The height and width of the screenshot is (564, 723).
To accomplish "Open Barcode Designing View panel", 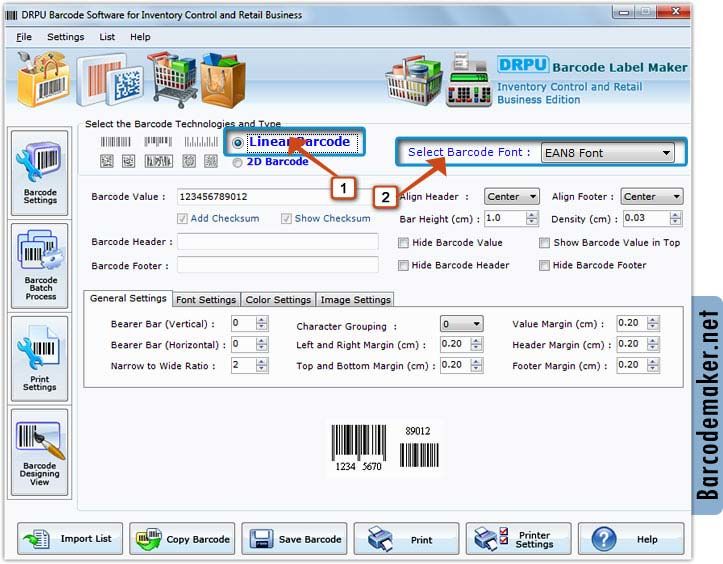I will point(40,452).
